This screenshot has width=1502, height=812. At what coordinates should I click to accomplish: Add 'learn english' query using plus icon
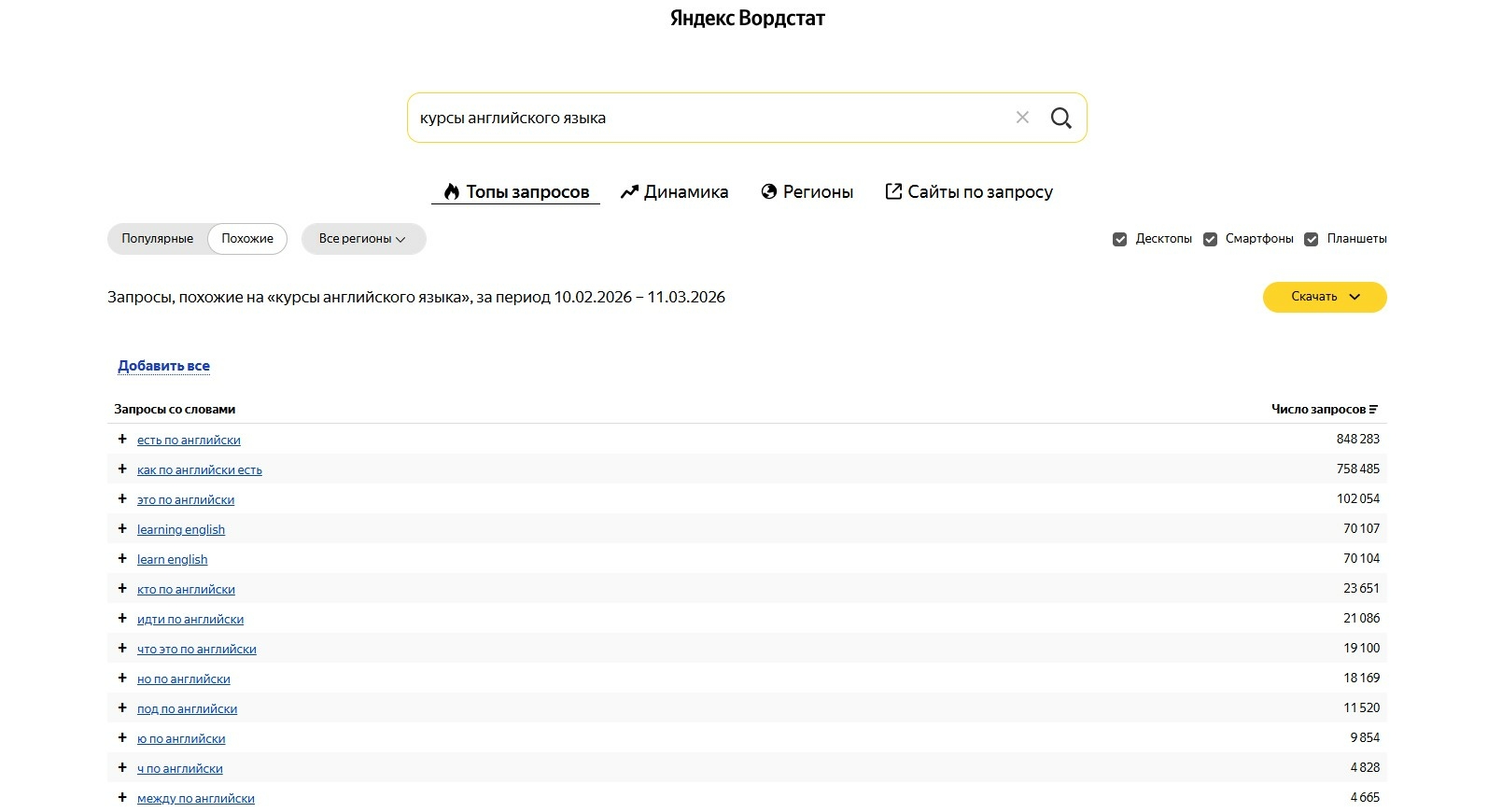point(122,558)
